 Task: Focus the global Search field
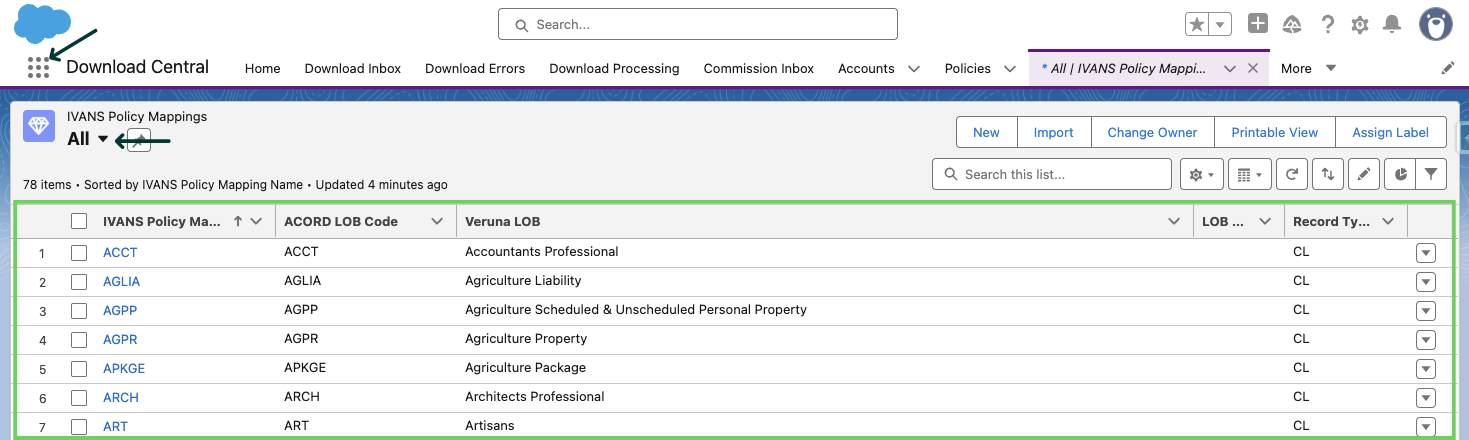tap(698, 24)
